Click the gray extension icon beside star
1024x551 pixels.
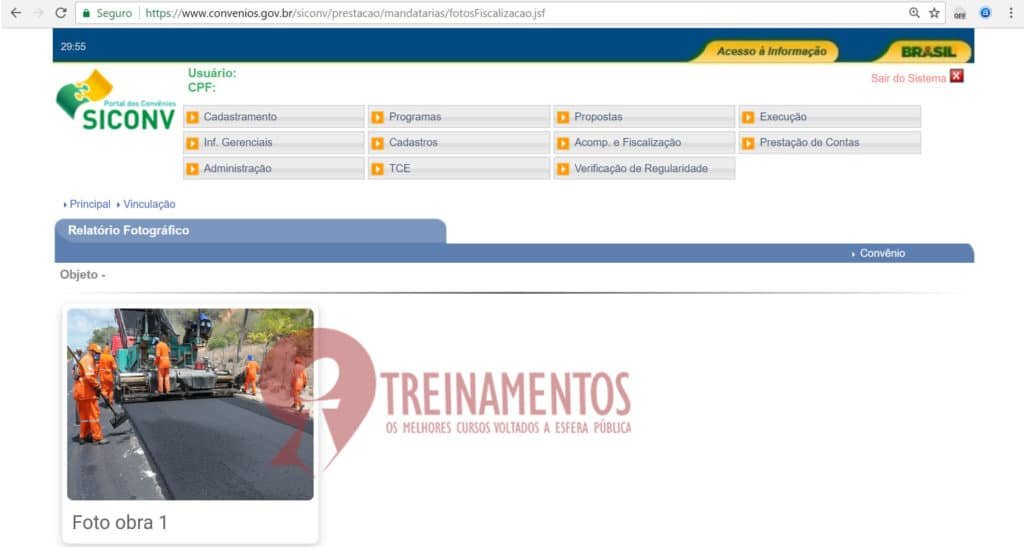(959, 13)
